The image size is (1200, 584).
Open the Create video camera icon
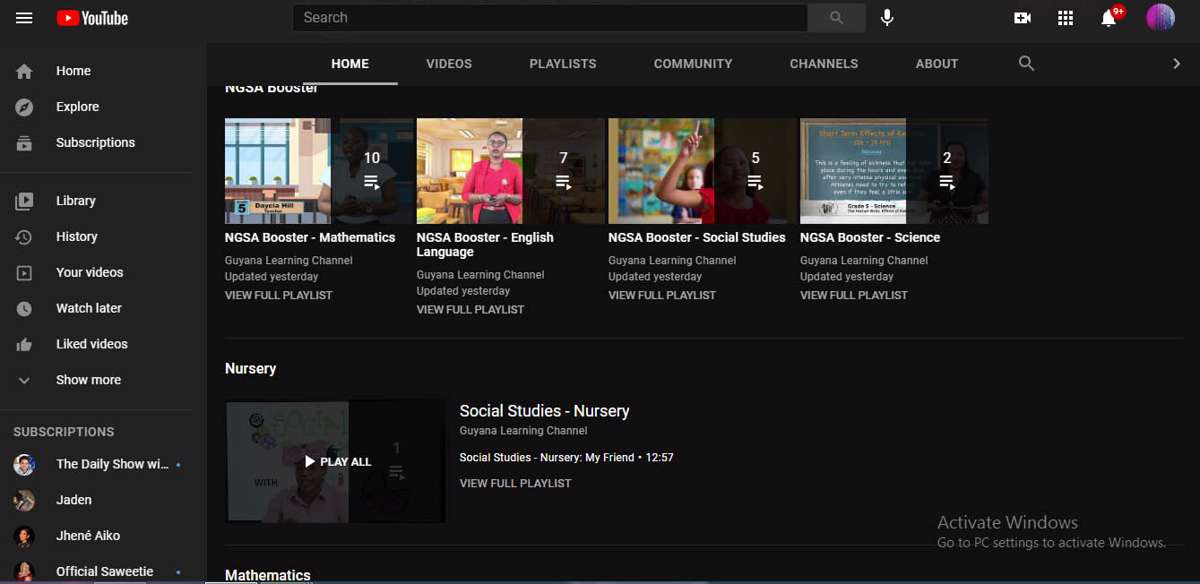coord(1022,18)
